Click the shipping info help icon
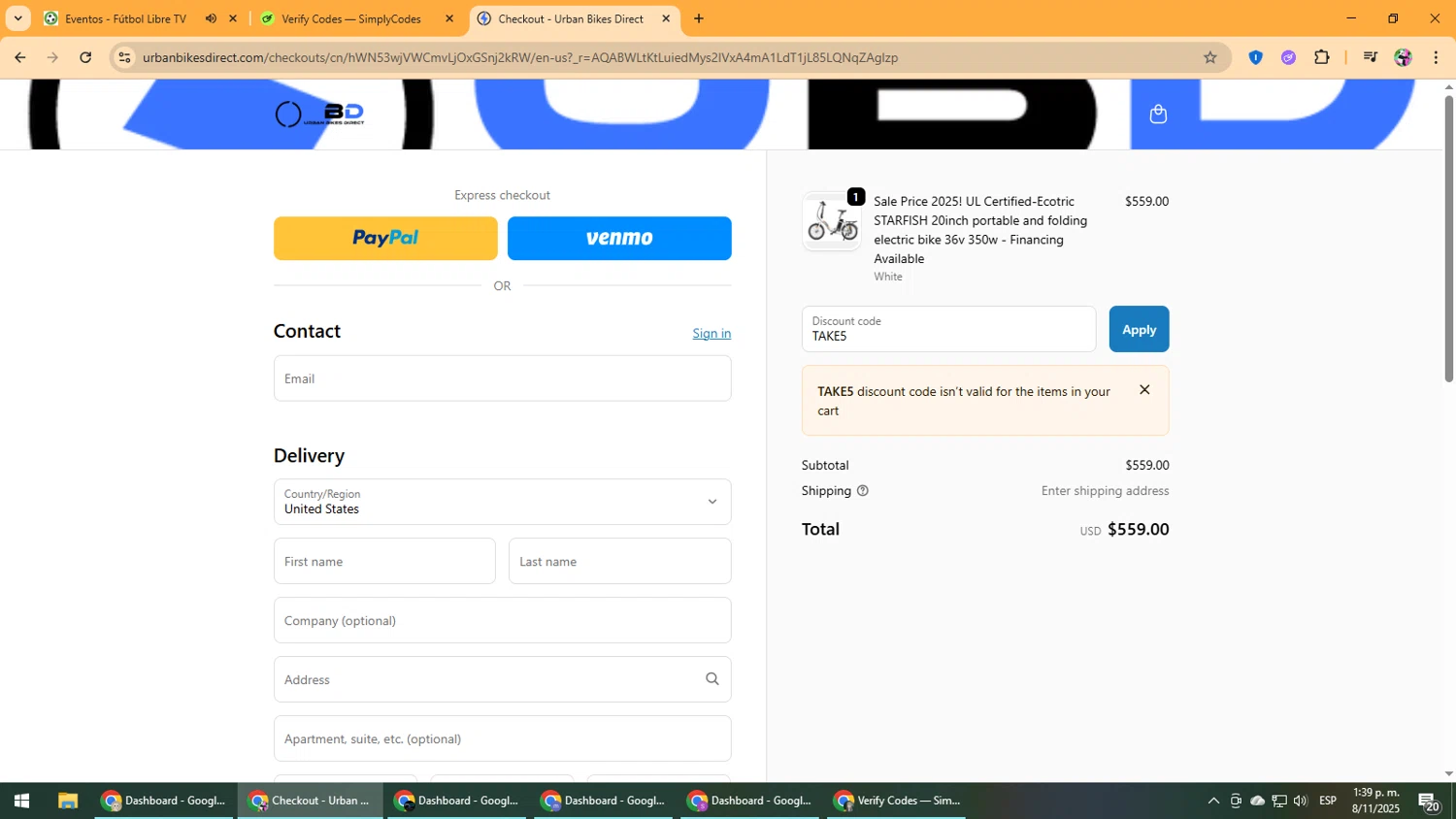1456x819 pixels. (862, 491)
